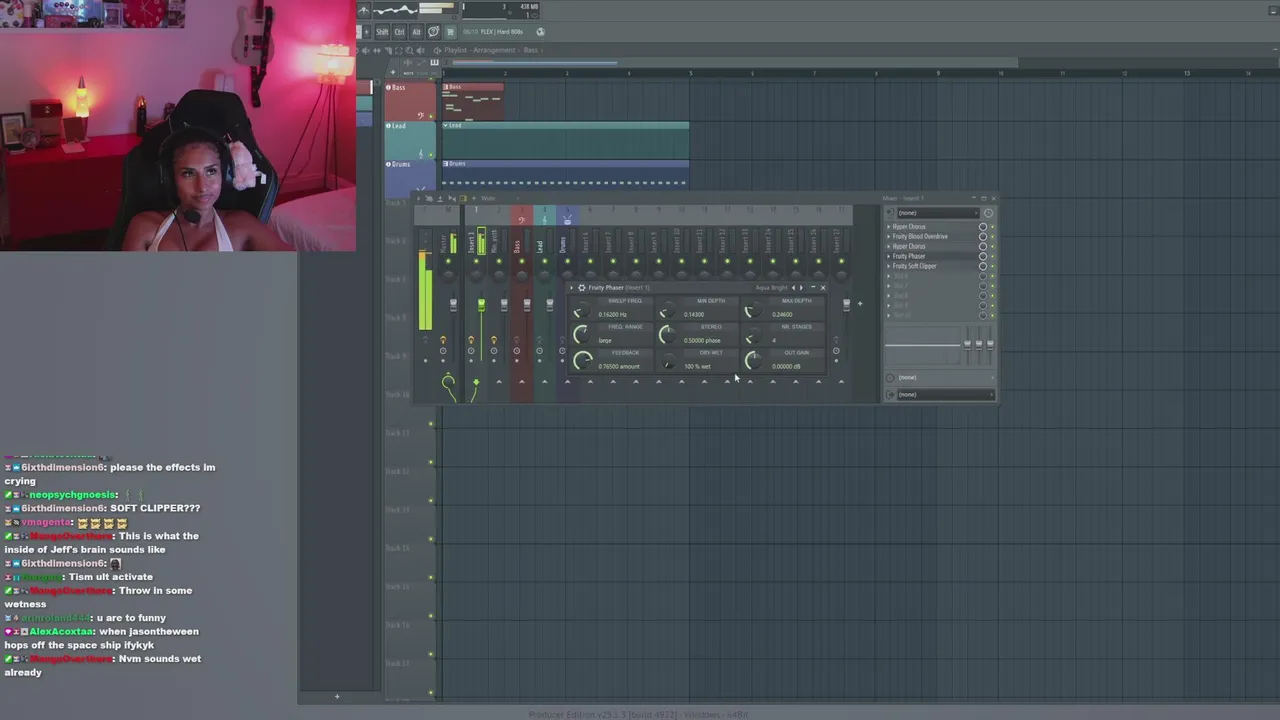Open the Fruity Soft Clipper slot arrow

click(x=888, y=266)
